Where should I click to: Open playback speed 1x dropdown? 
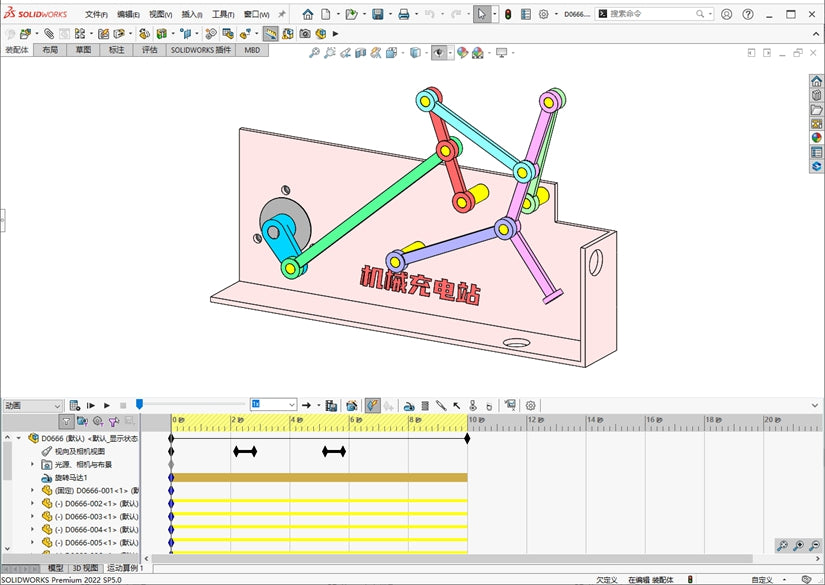point(274,404)
